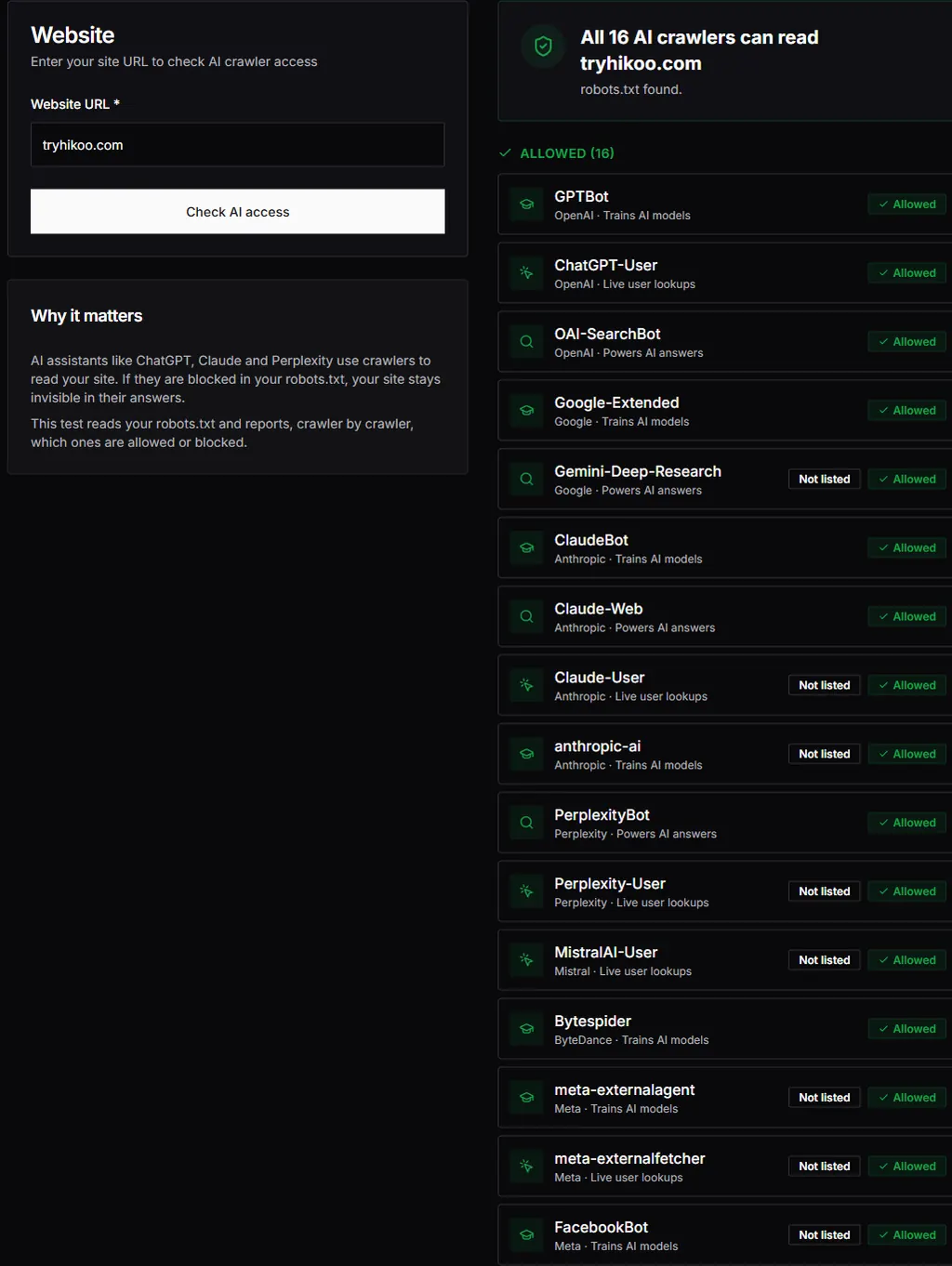Click the checkmark next to ALLOWED (16)

[505, 153]
